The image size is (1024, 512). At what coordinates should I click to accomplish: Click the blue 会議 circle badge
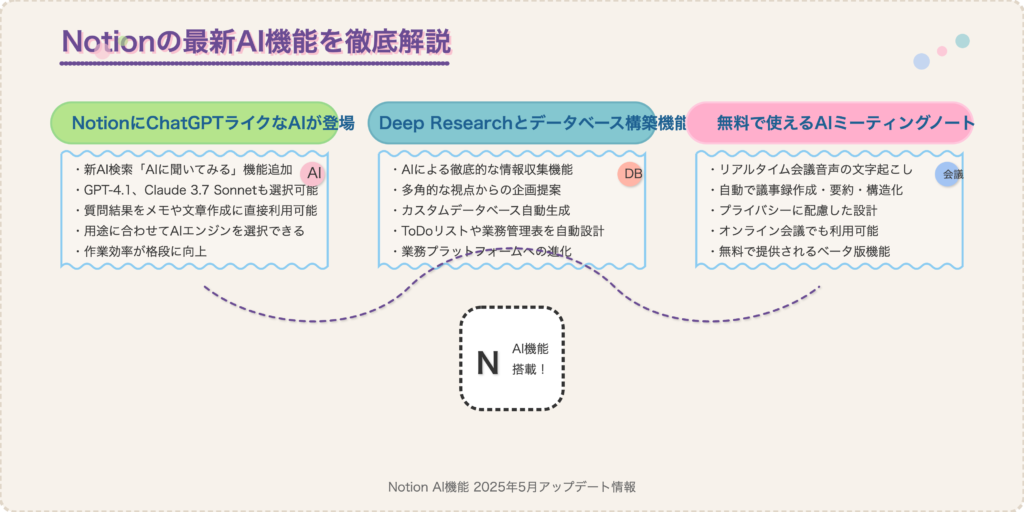pyautogui.click(x=948, y=174)
